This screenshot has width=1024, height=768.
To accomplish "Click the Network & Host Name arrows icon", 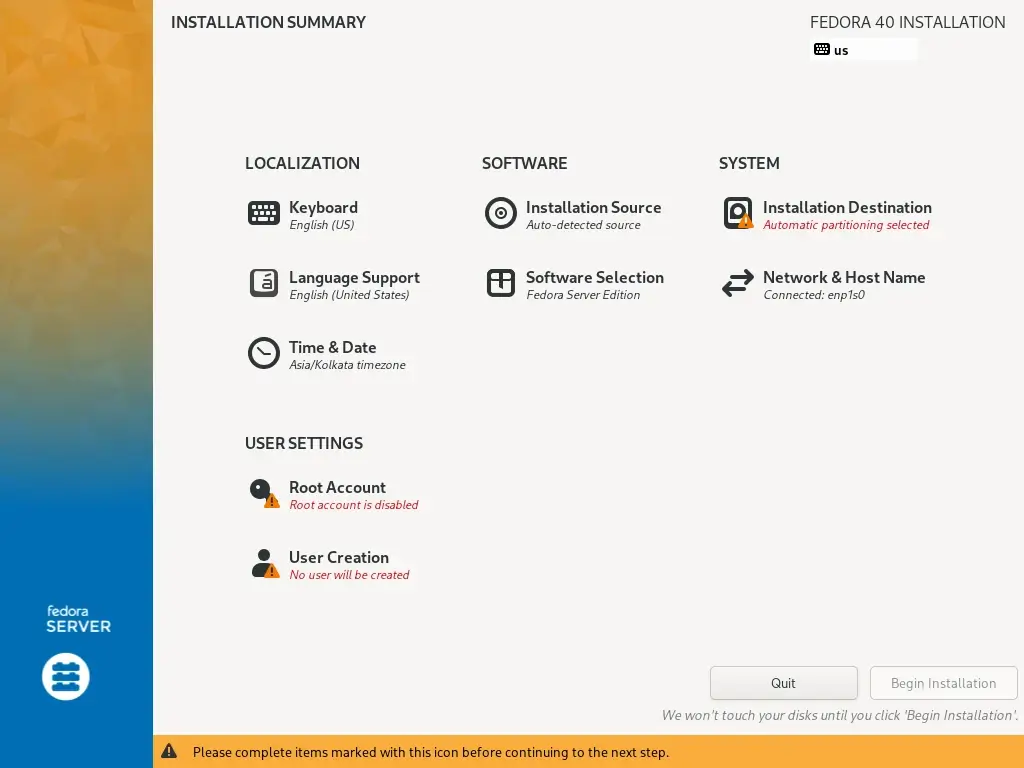I will point(738,283).
